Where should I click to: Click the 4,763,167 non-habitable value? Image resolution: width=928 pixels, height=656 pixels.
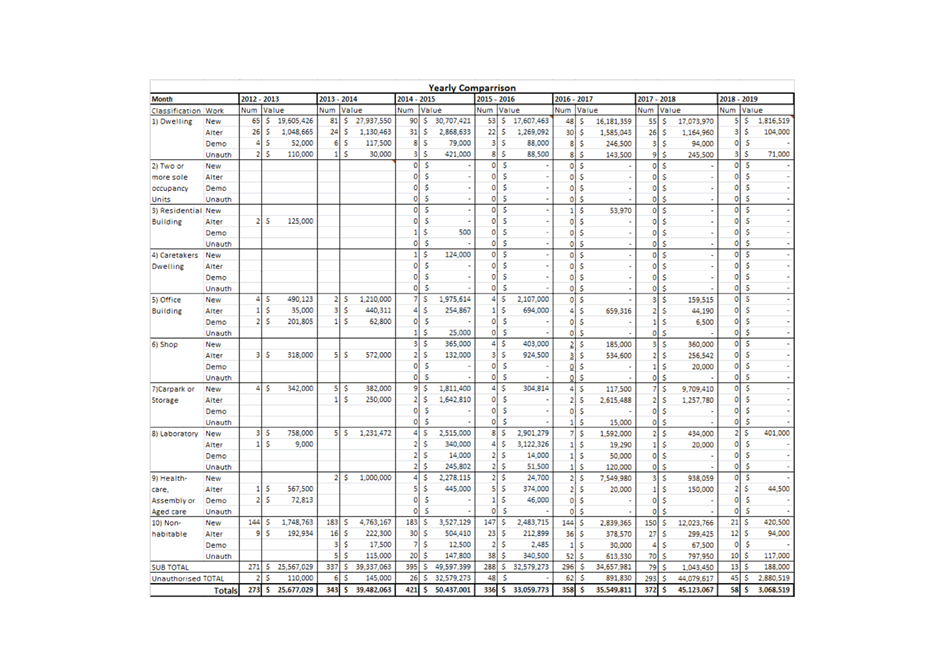tap(375, 523)
